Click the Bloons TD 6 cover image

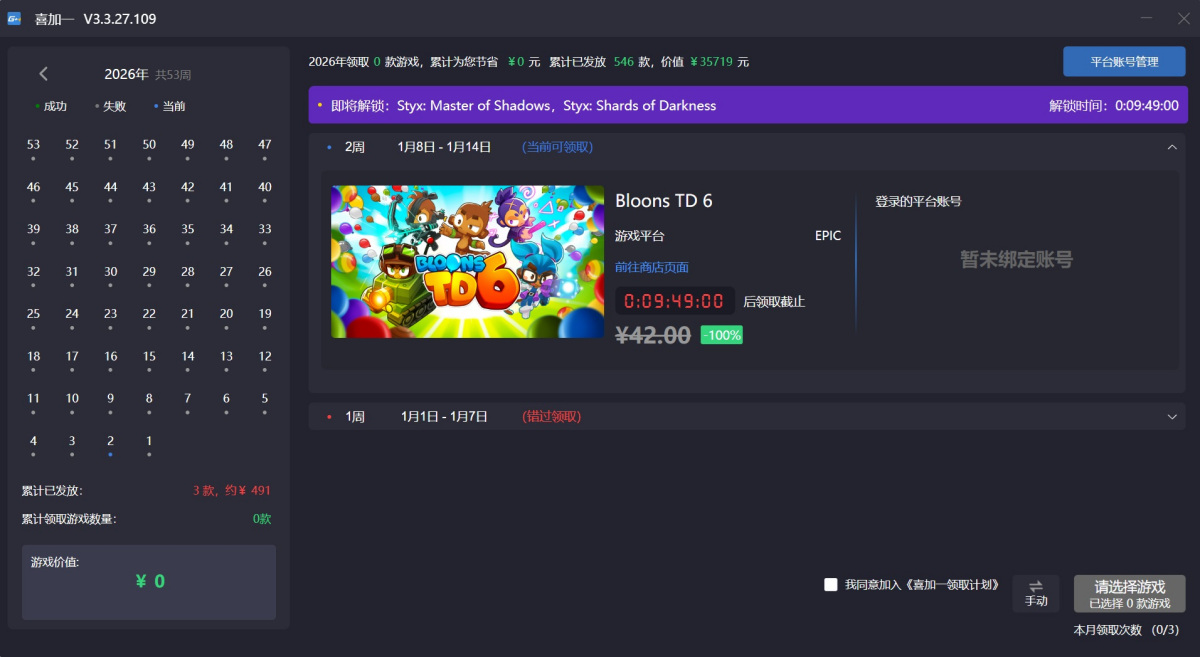point(467,261)
